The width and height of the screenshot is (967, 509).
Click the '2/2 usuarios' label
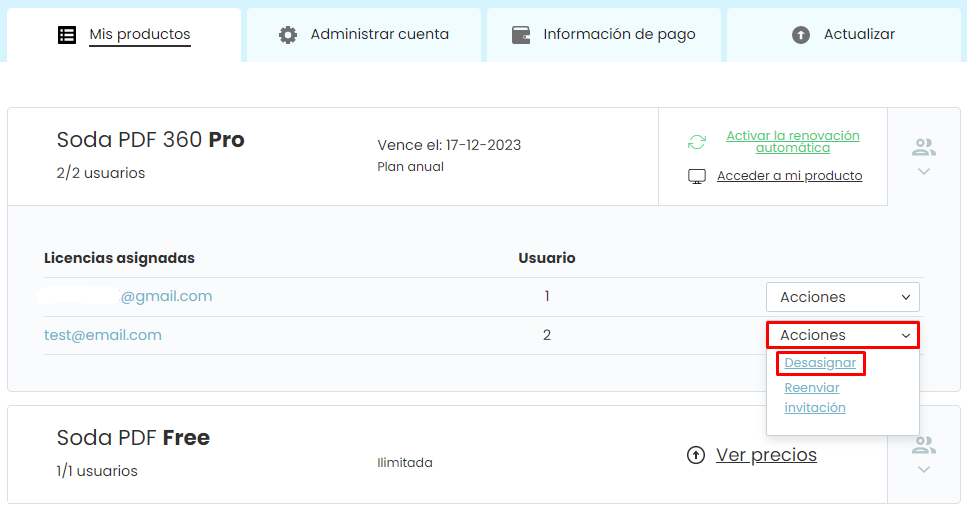coord(101,173)
